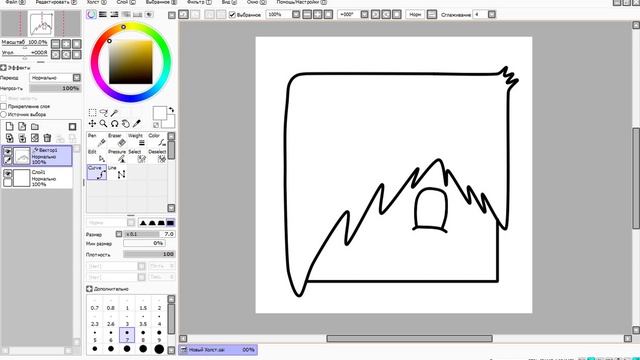
Task: Zoom in with navigator plus button
Action: pyautogui.click(x=66, y=44)
